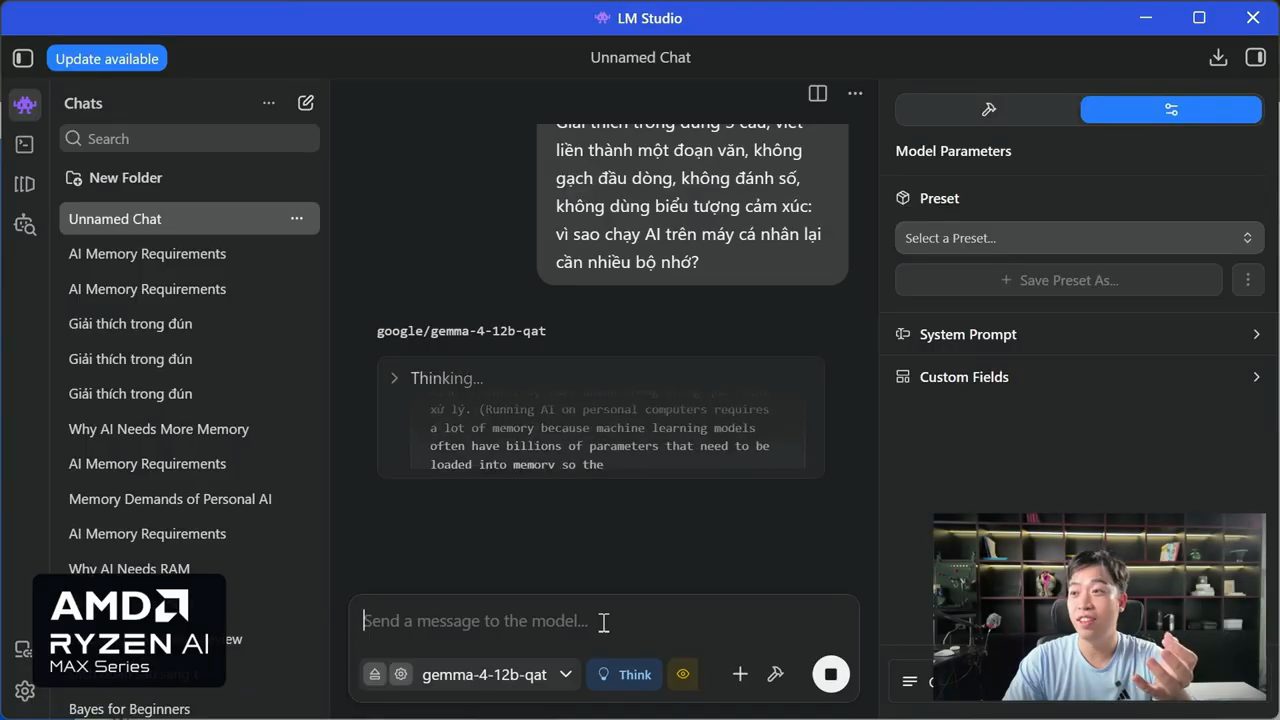Open the Discover models robot icon
1280x720 pixels.
click(25, 224)
